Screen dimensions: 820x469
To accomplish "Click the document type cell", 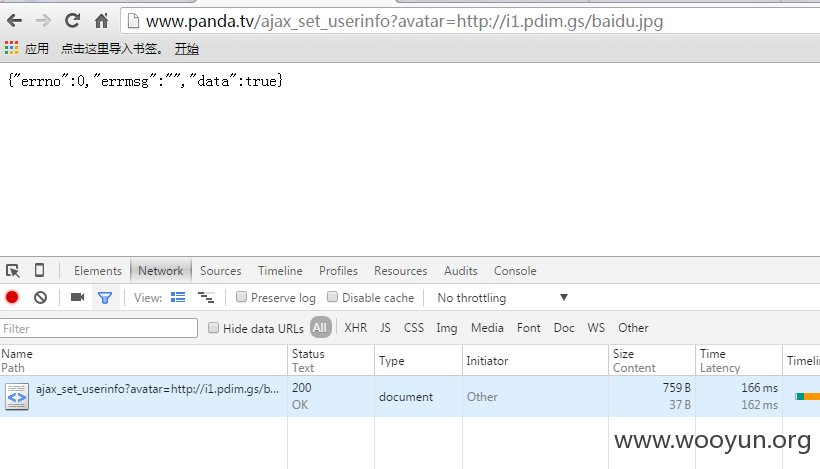I will 406,397.
